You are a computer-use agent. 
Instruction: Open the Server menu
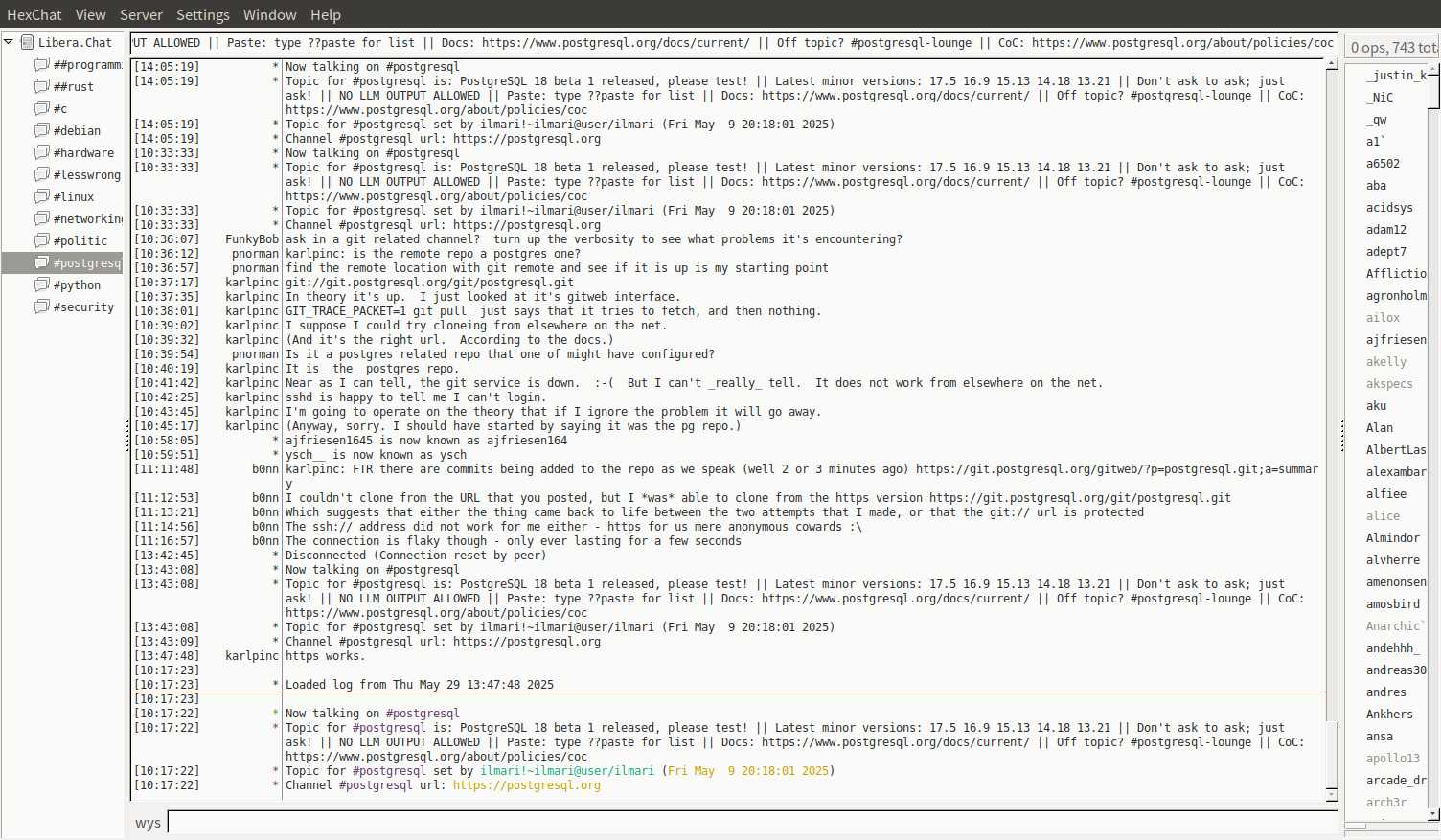click(141, 14)
